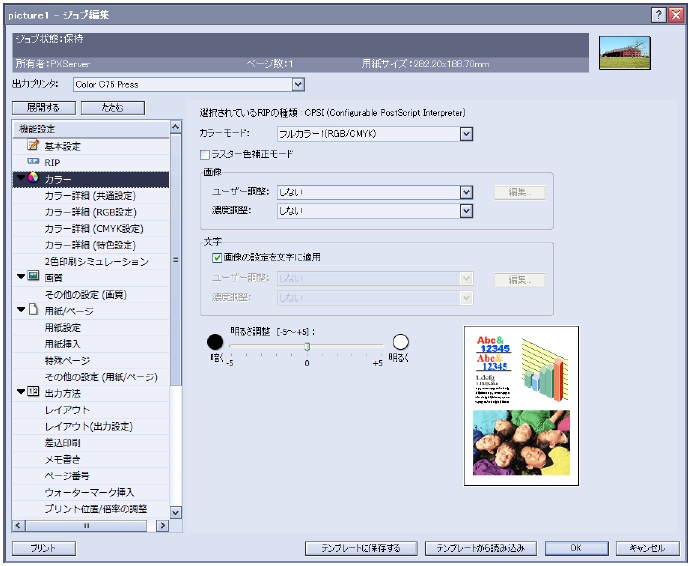
Task: Click the 画質 image quality icon
Action: coord(33,276)
